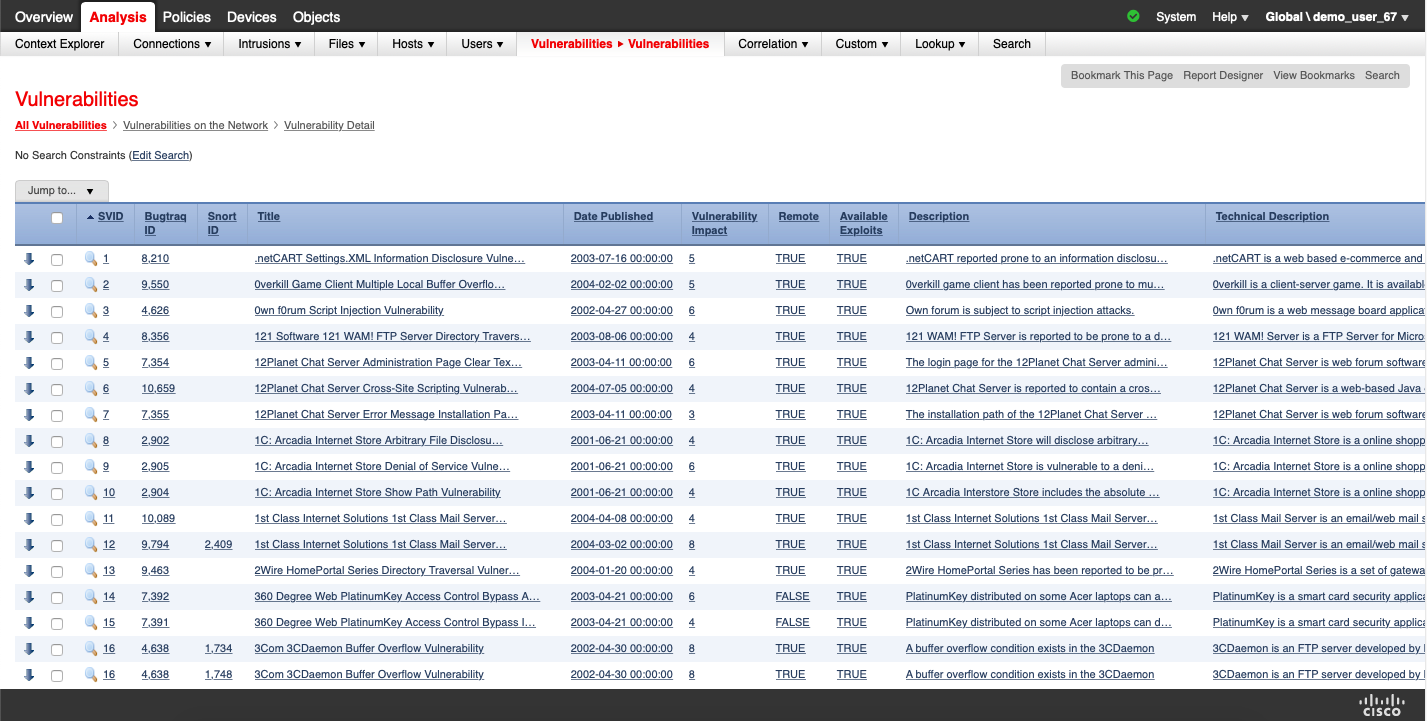Screen dimensions: 1427x721
Task: Toggle the select-all checkbox in table header
Action: (x=57, y=218)
